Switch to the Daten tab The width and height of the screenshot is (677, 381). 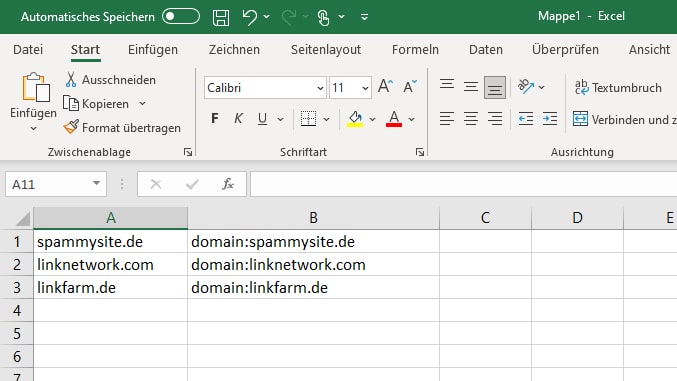(x=486, y=50)
